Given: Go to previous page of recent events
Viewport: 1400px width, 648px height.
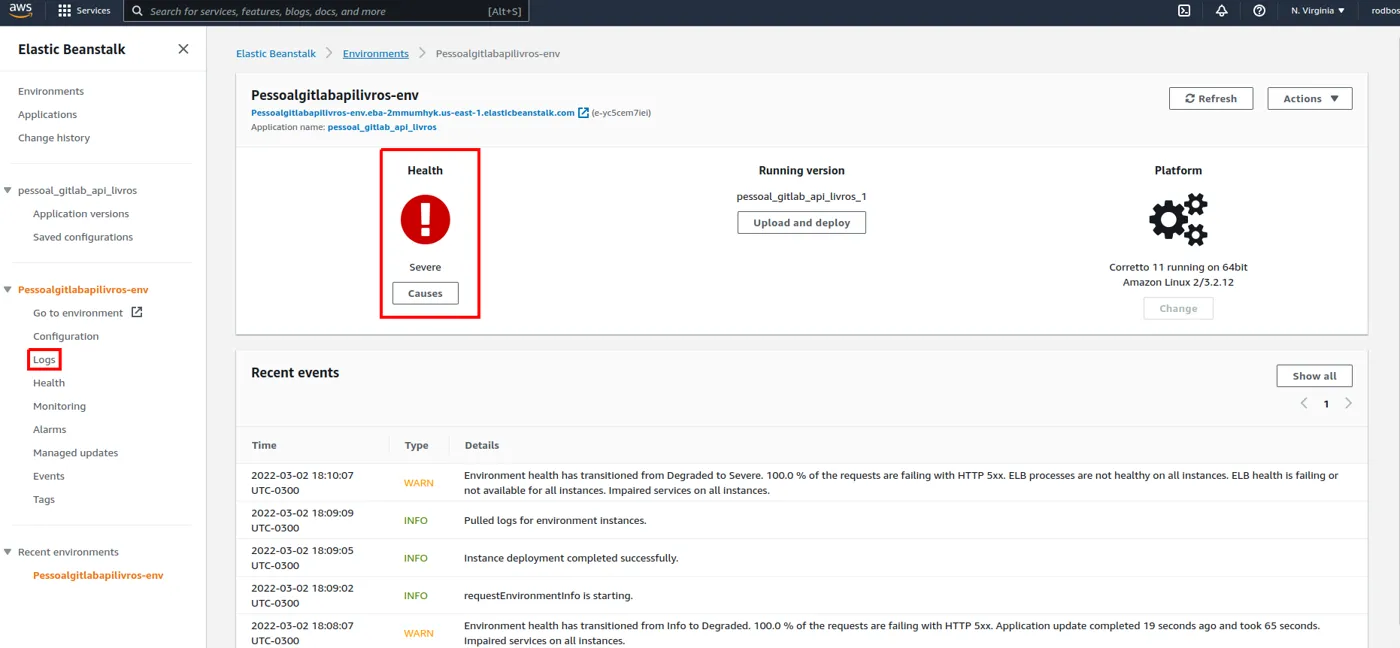Looking at the screenshot, I should [1304, 403].
